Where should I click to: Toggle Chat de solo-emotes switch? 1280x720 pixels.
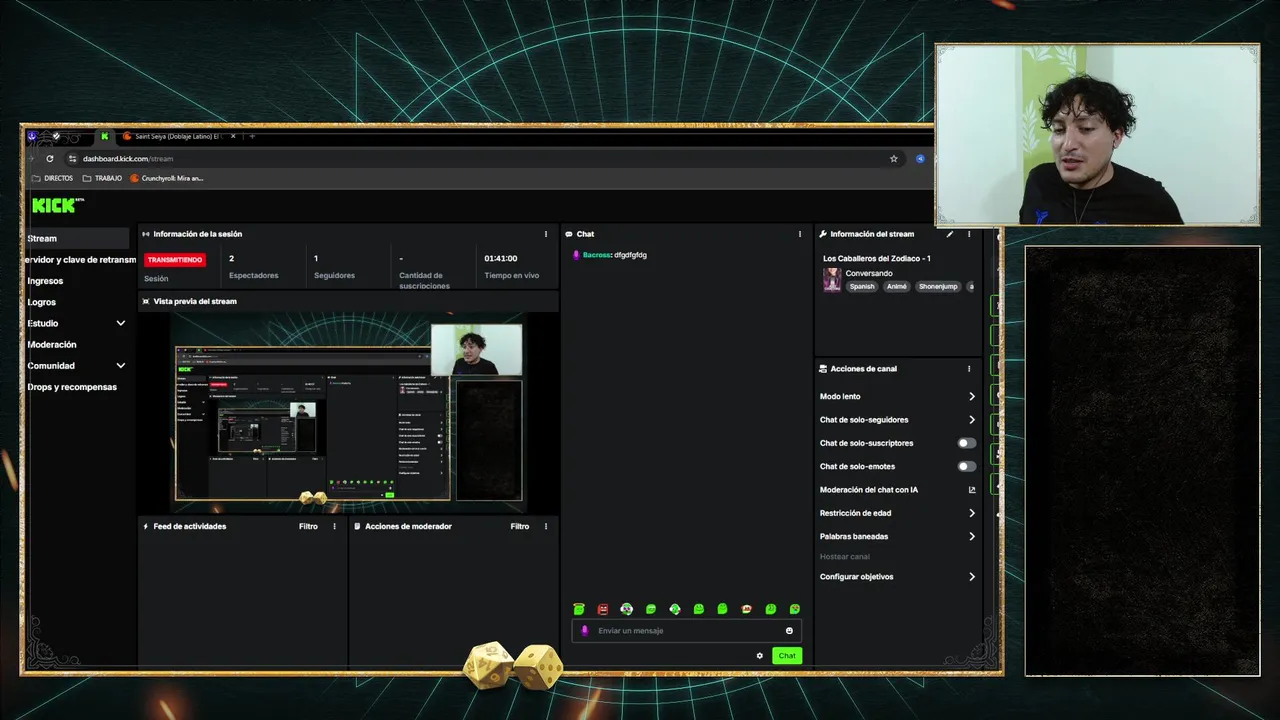tap(967, 466)
